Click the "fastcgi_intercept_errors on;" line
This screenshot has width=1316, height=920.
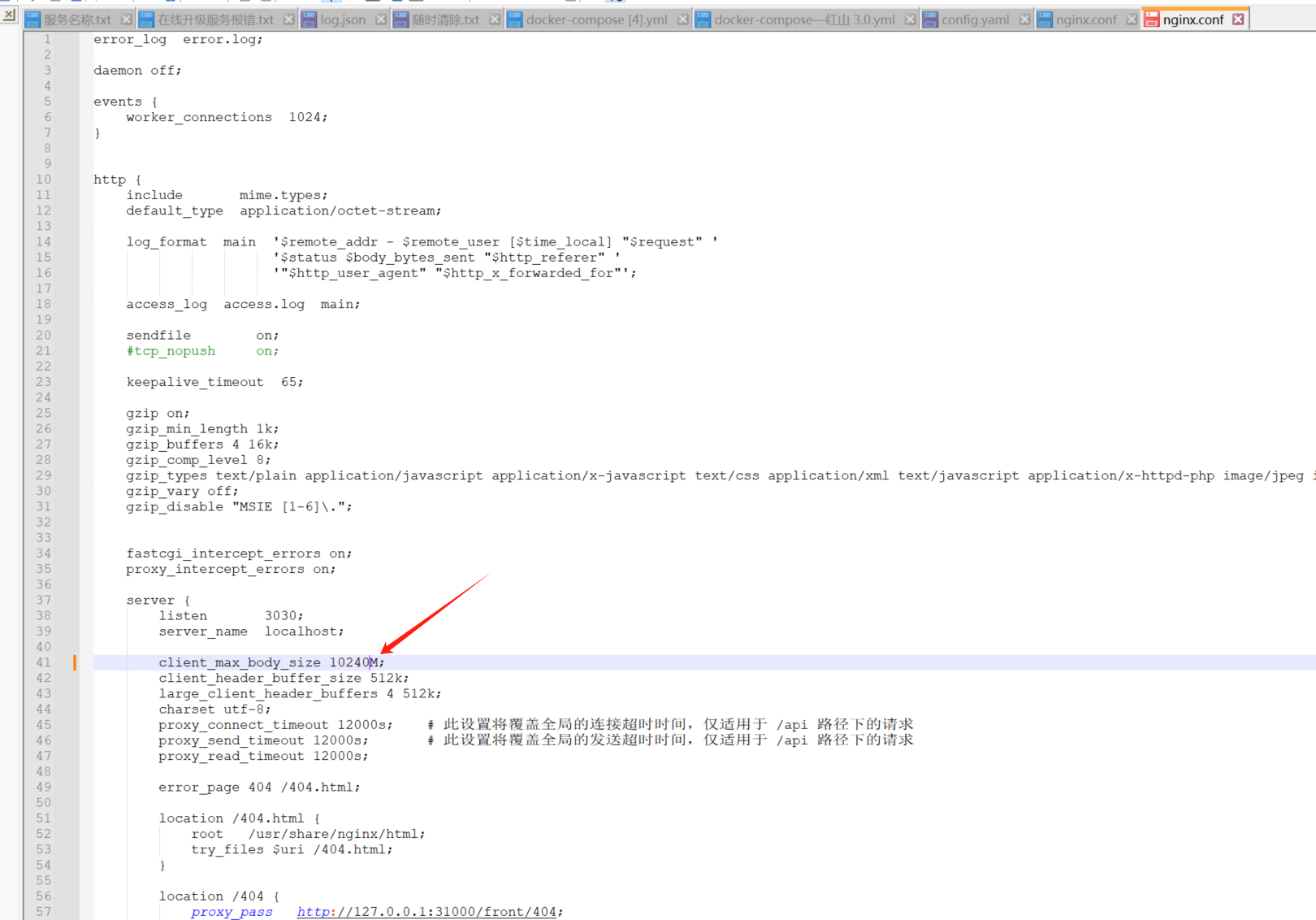[239, 553]
